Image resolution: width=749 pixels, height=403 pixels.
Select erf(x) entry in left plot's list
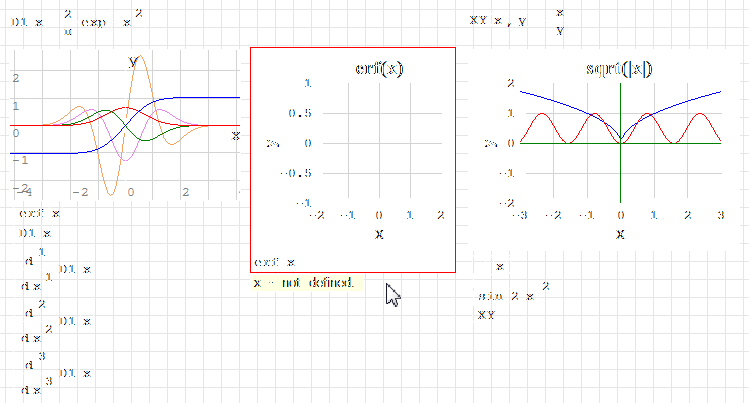pyautogui.click(x=41, y=212)
